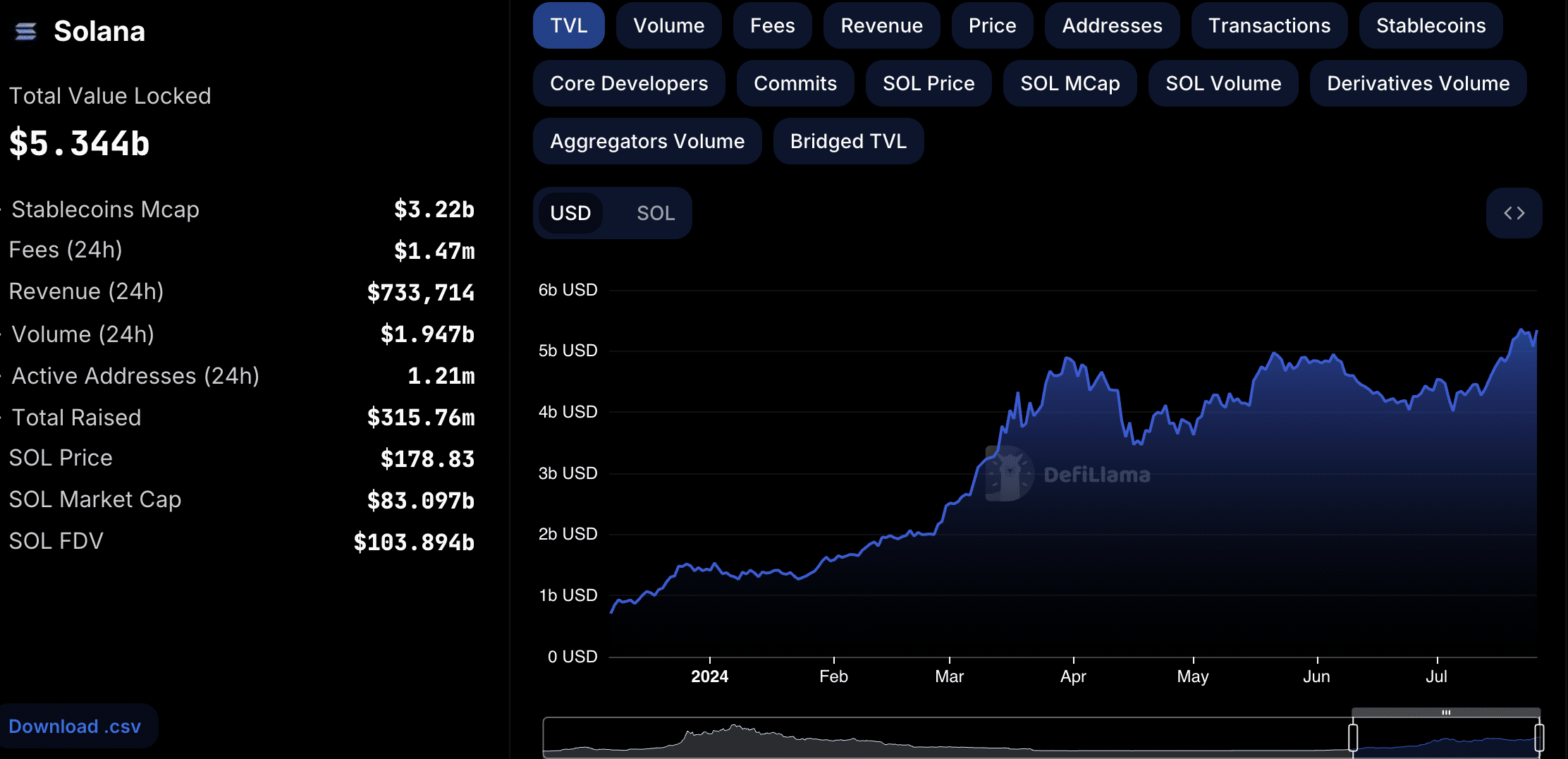The height and width of the screenshot is (759, 1568).
Task: Click the 6b USD axis label
Action: click(x=568, y=290)
